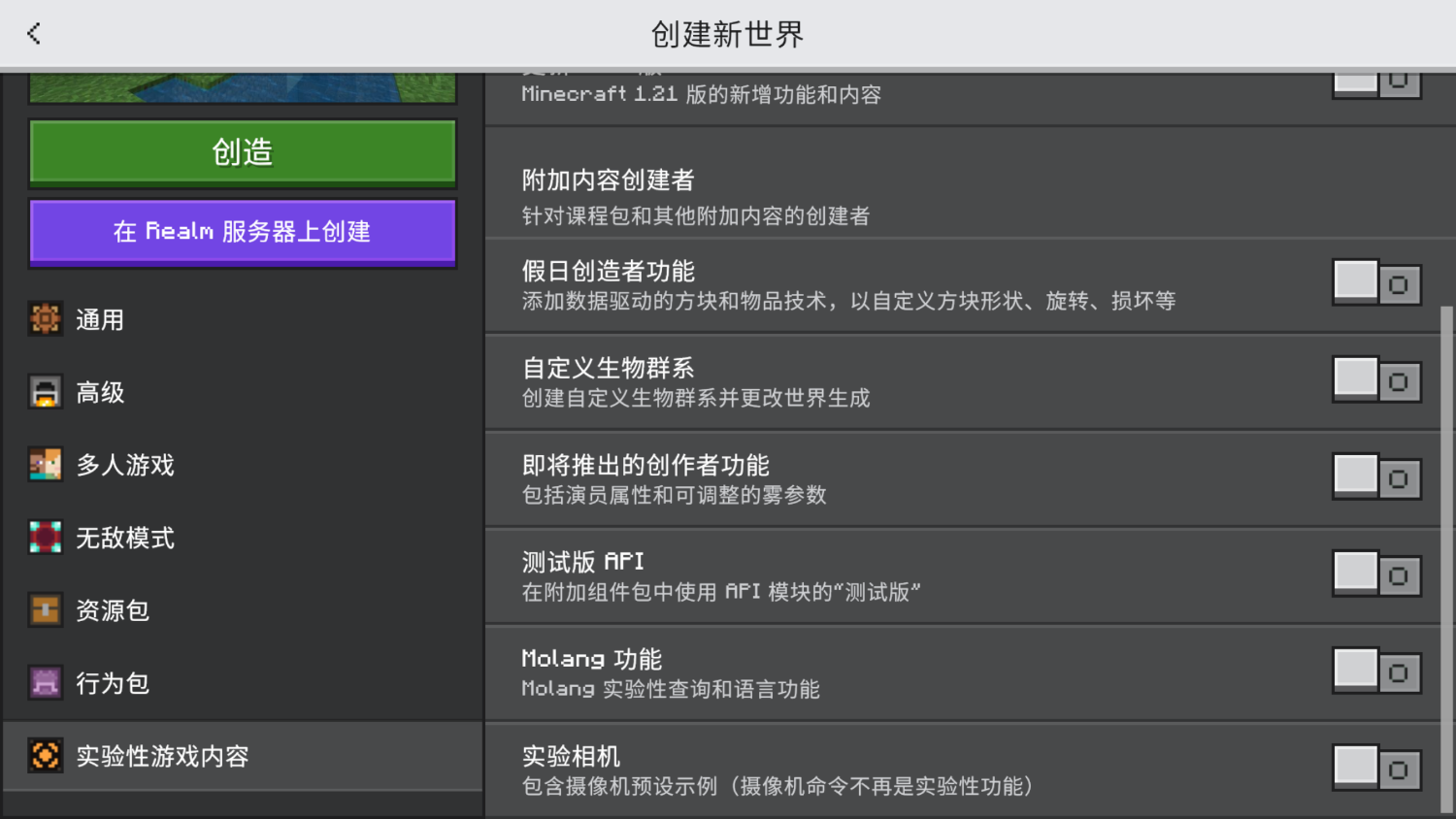Open the 通用 settings tab
The height and width of the screenshot is (819, 1456).
pos(243,319)
